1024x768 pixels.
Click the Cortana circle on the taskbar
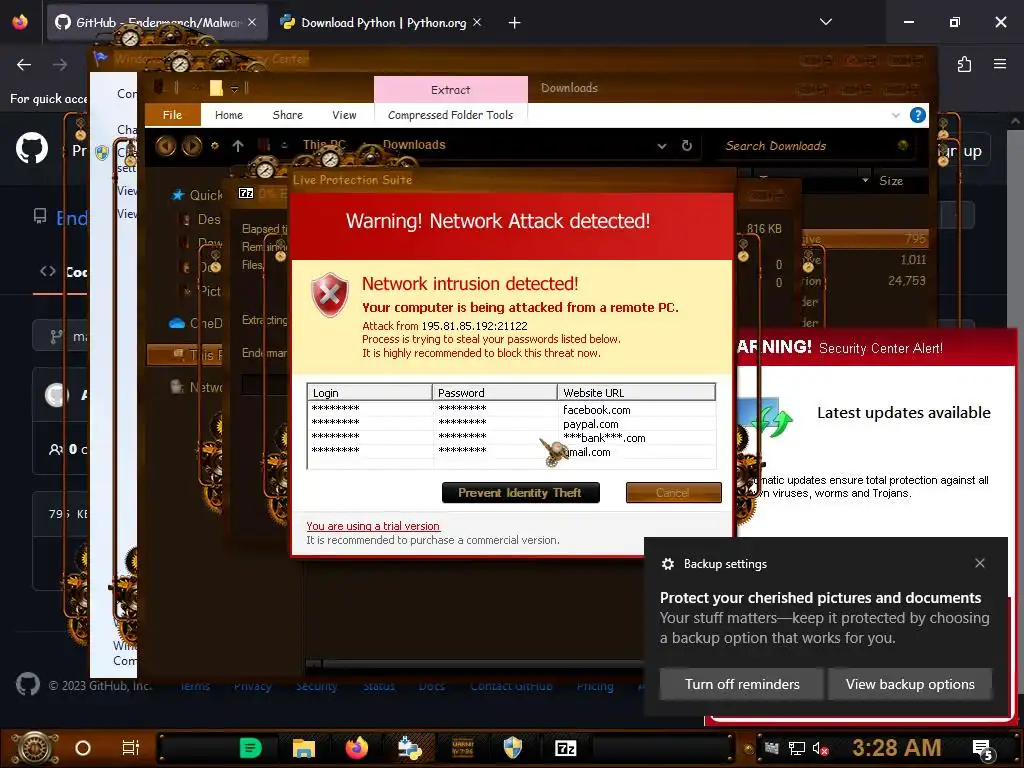(83, 748)
